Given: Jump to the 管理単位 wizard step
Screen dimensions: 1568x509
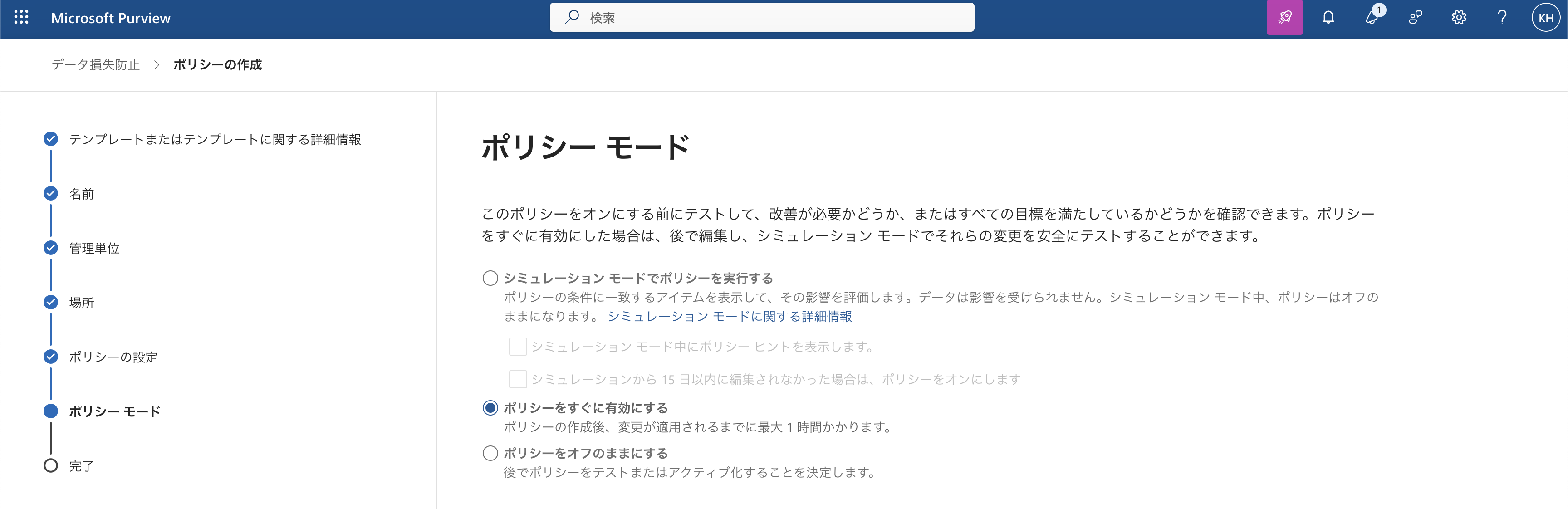Looking at the screenshot, I should [94, 249].
